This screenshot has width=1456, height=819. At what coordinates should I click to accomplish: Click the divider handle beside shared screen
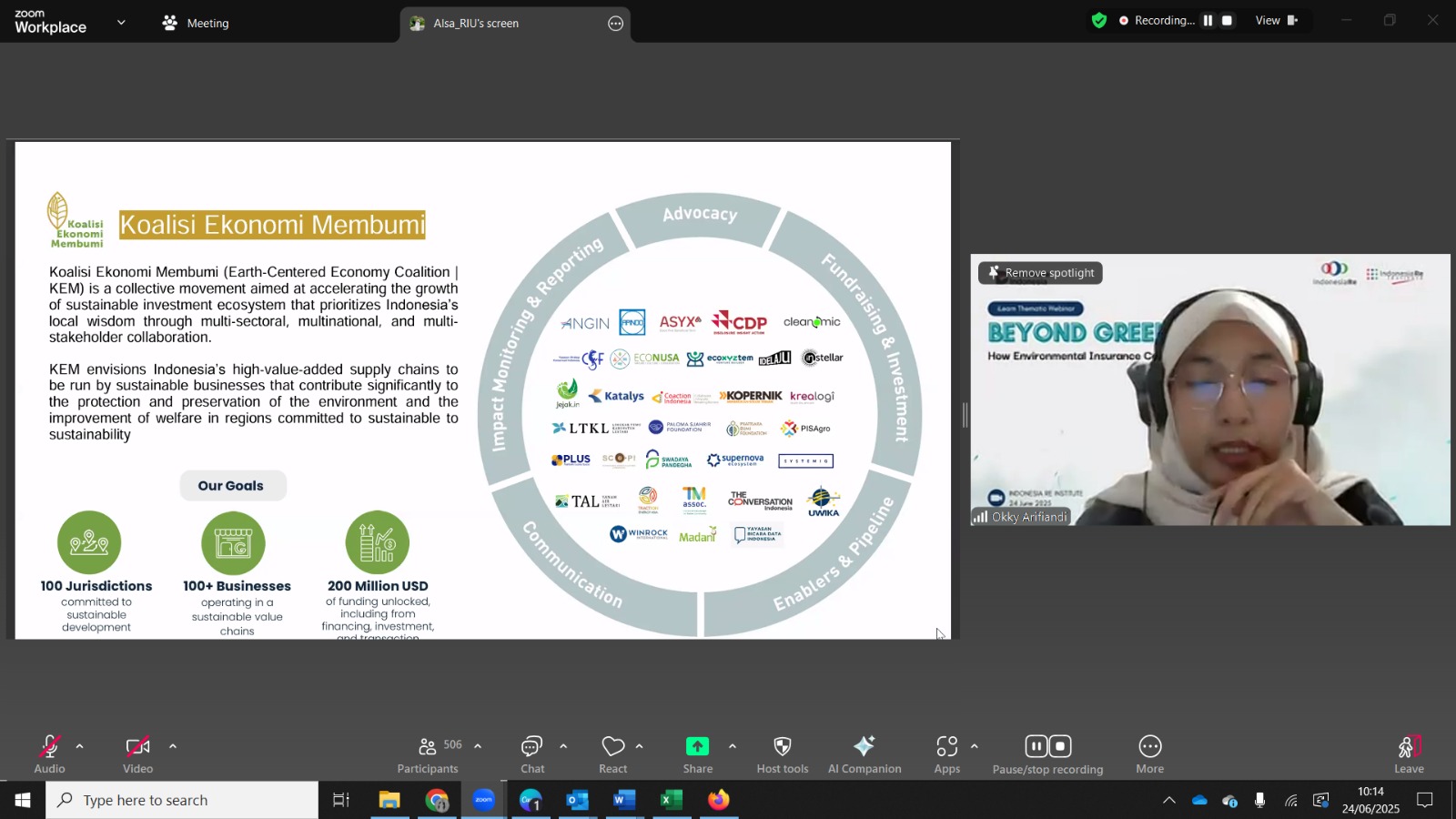[965, 415]
